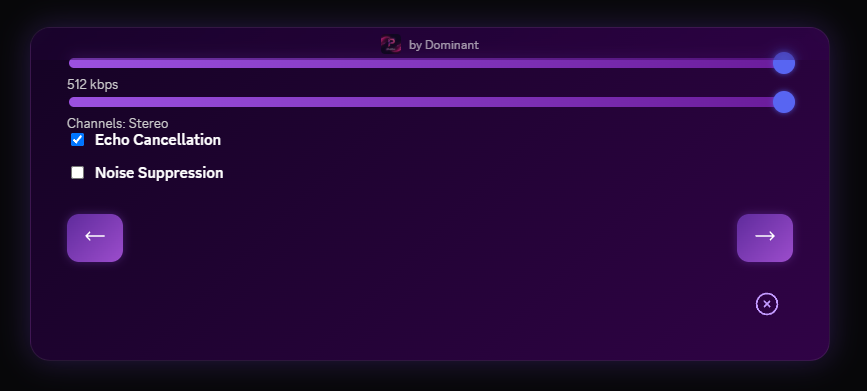
Task: Click the lower slider track at one-quarter
Action: click(250, 102)
